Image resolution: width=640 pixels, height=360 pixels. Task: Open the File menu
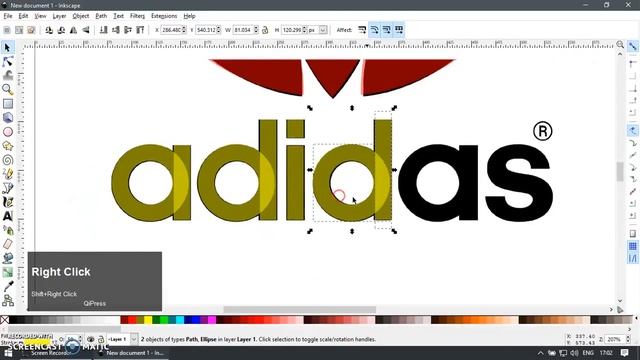[8, 16]
